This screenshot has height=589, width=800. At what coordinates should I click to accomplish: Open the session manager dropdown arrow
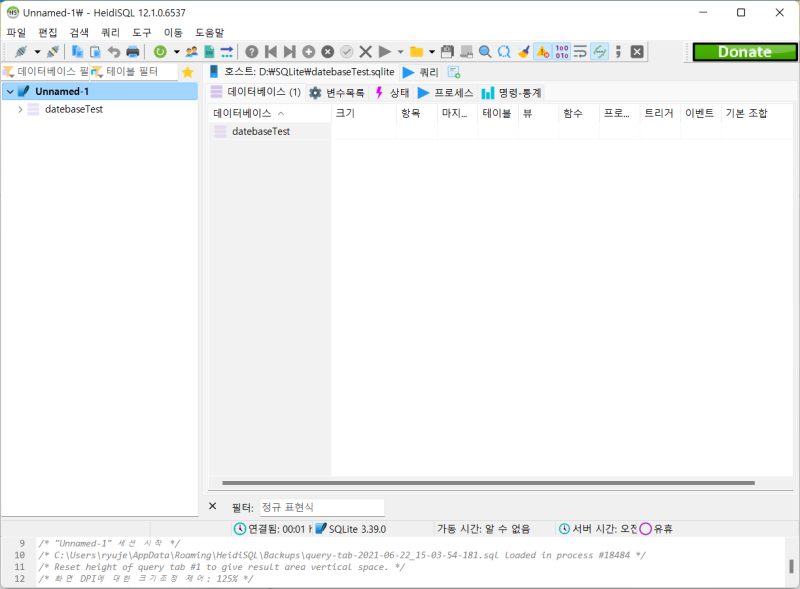click(x=37, y=52)
